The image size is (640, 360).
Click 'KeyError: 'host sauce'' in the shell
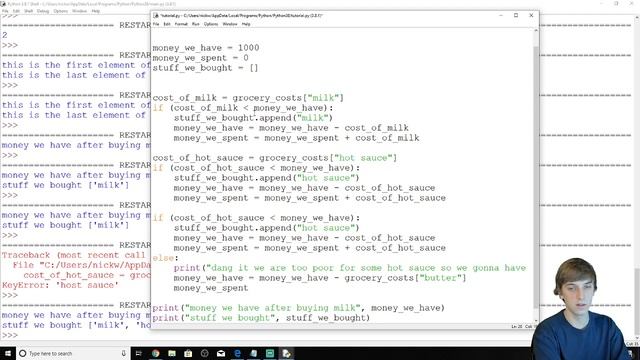point(60,285)
